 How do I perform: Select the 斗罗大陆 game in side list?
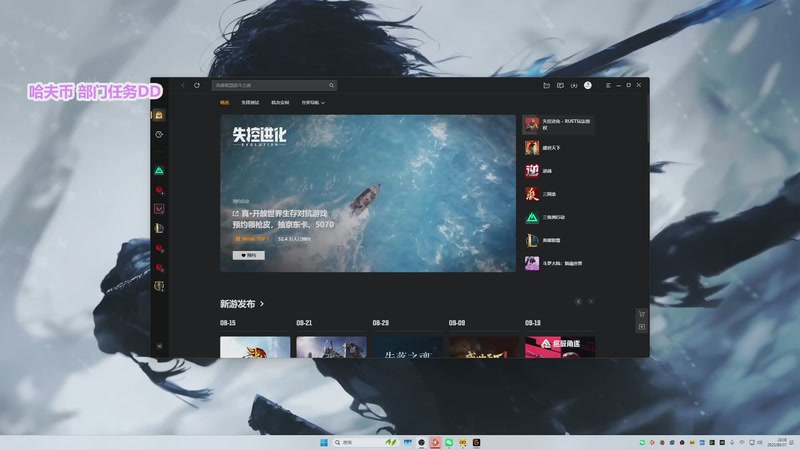click(x=558, y=263)
